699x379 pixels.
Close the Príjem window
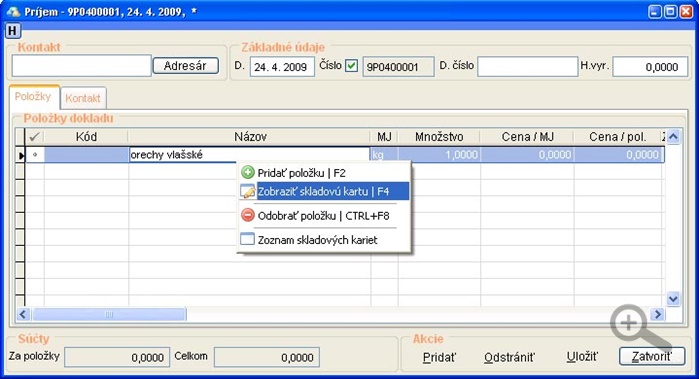pyautogui.click(x=686, y=12)
